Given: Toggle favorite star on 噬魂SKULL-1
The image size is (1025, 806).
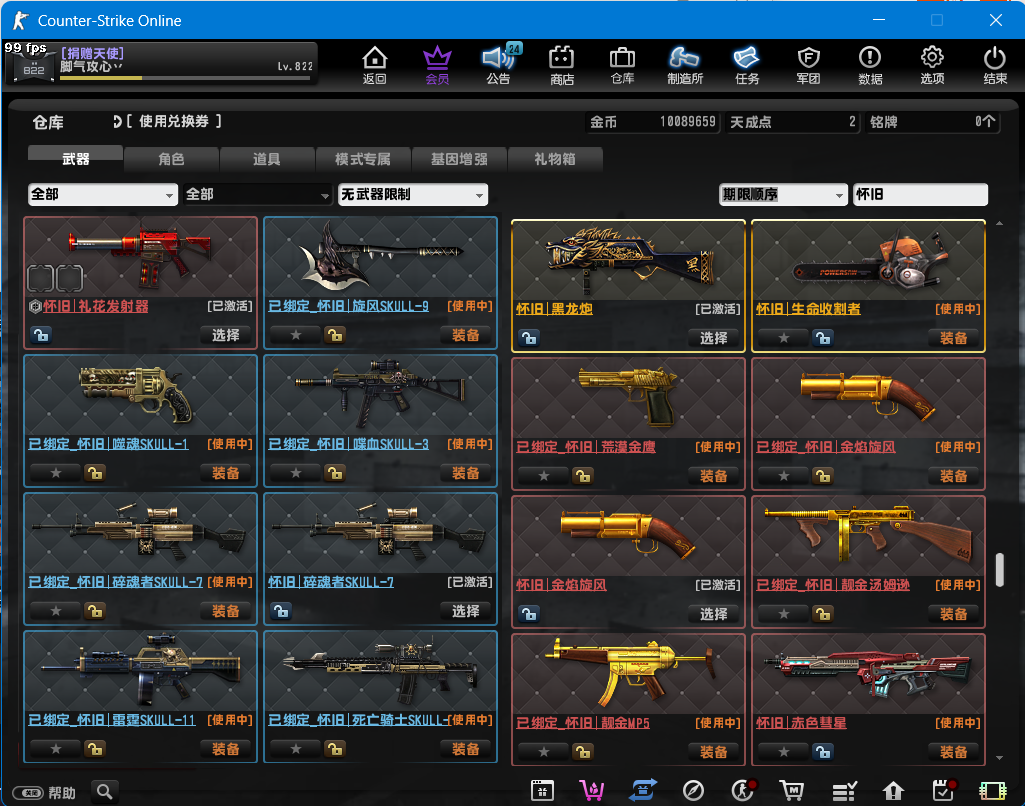Looking at the screenshot, I should 56,473.
